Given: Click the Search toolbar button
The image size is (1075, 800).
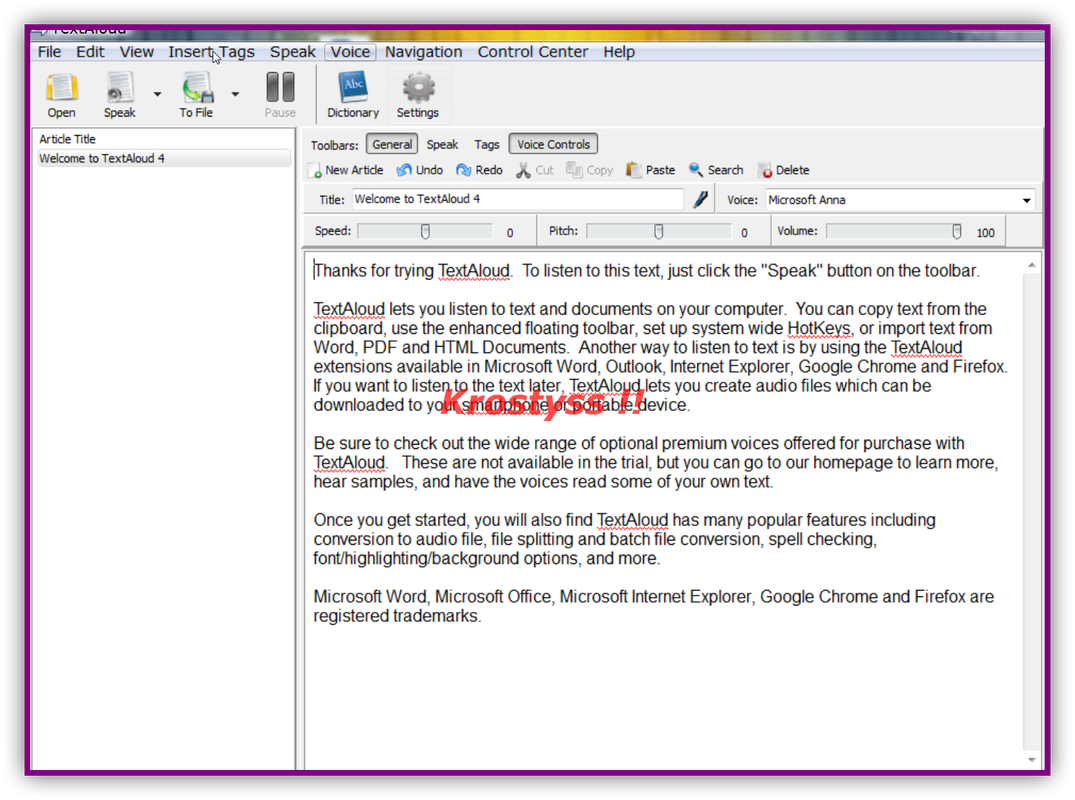Looking at the screenshot, I should [x=716, y=170].
